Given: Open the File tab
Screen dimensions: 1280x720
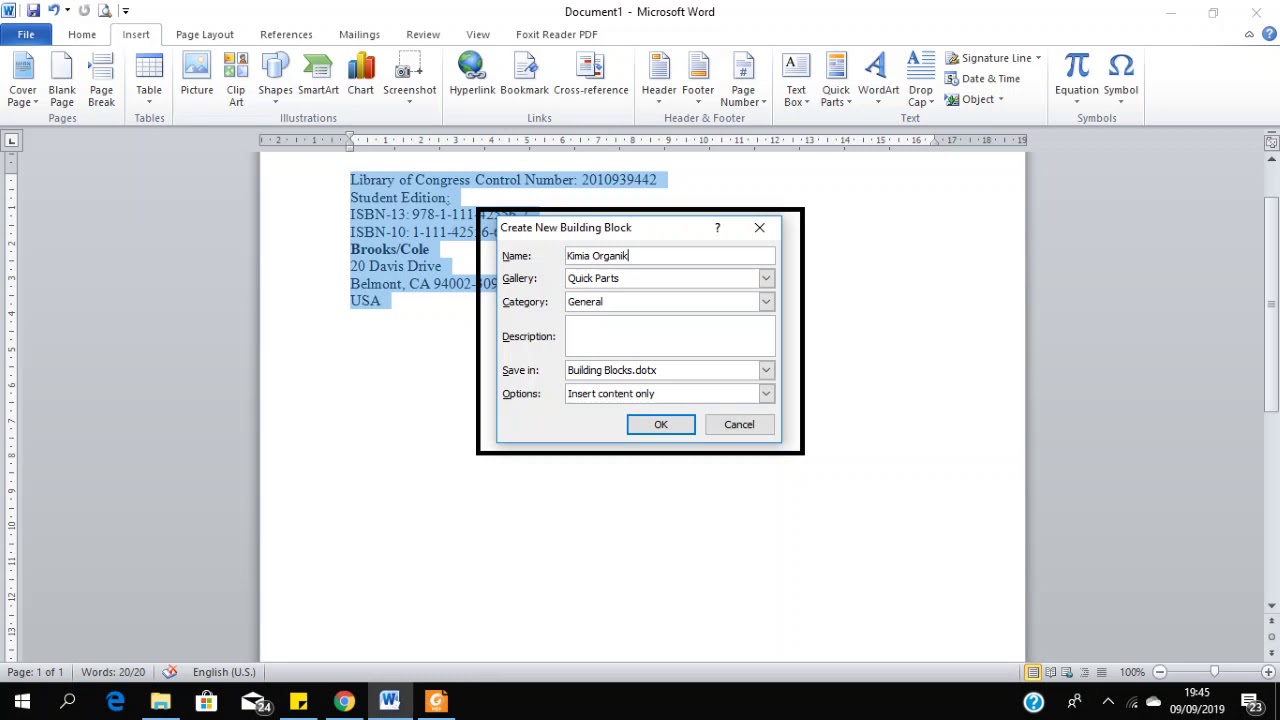Looking at the screenshot, I should 26,35.
